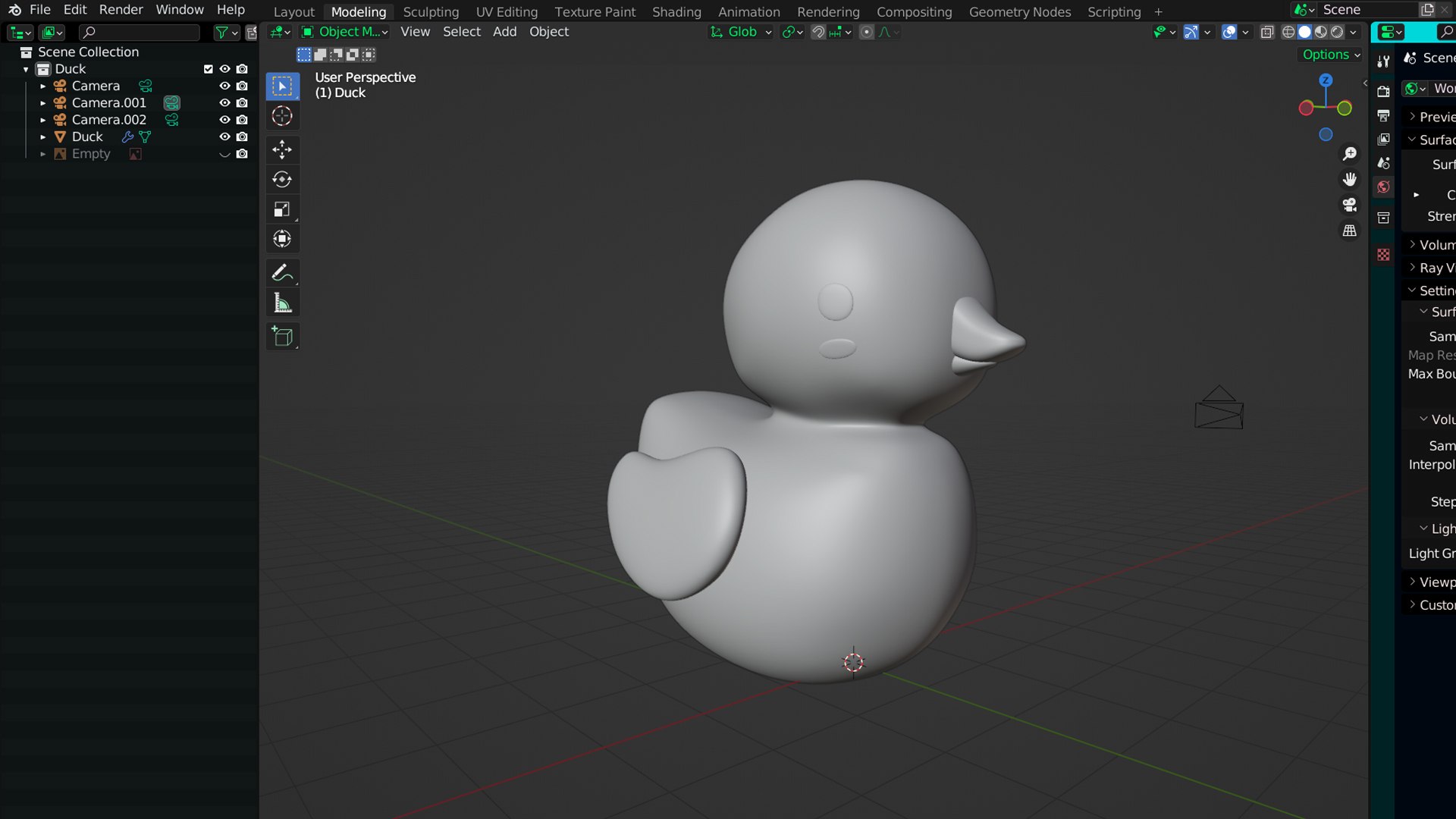Image resolution: width=1456 pixels, height=819 pixels.
Task: Open the Scene properties tab
Action: [x=1384, y=163]
